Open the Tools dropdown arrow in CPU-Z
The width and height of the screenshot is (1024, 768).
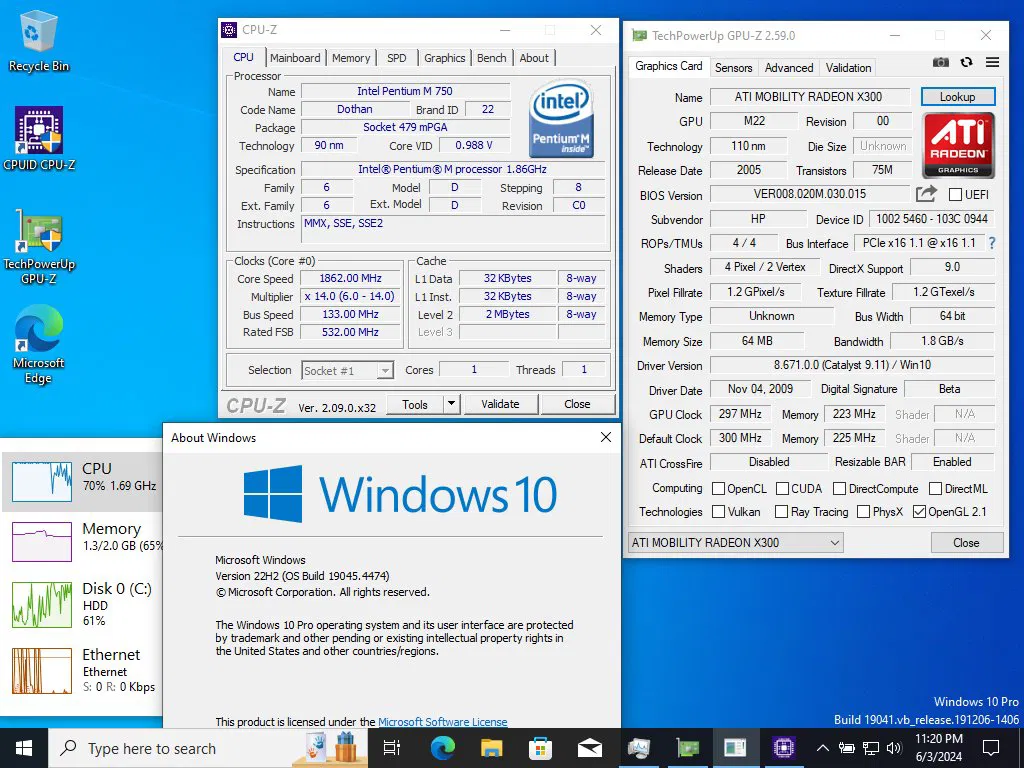click(x=451, y=404)
